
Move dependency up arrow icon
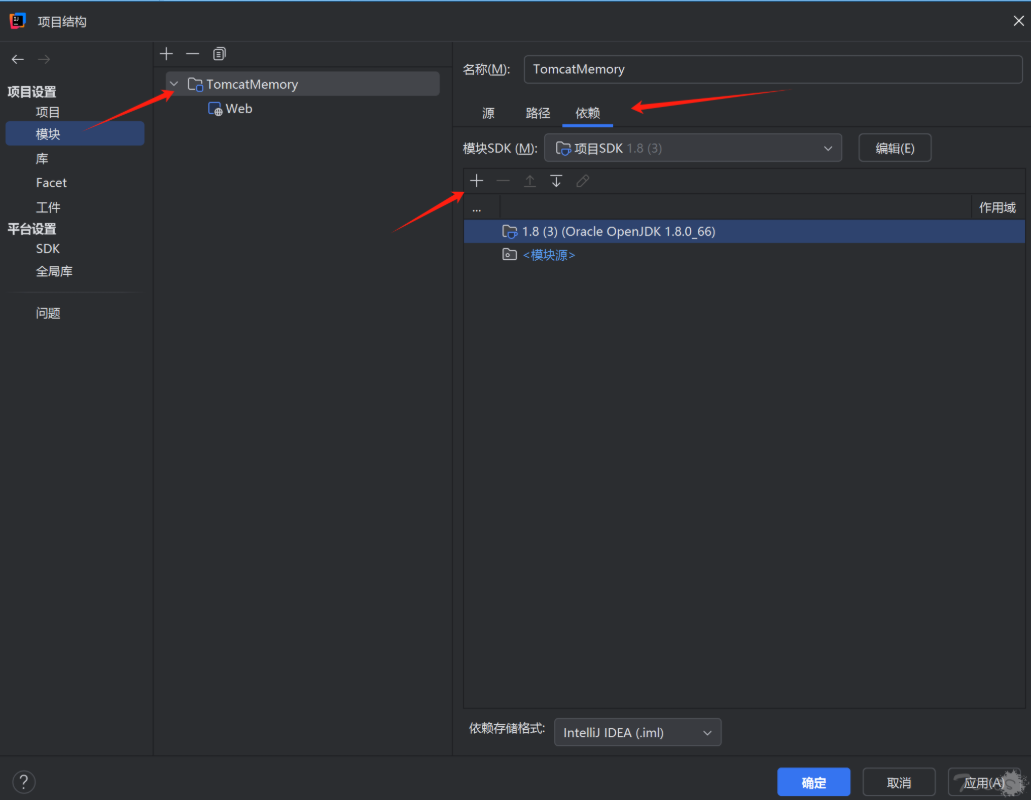tap(530, 181)
